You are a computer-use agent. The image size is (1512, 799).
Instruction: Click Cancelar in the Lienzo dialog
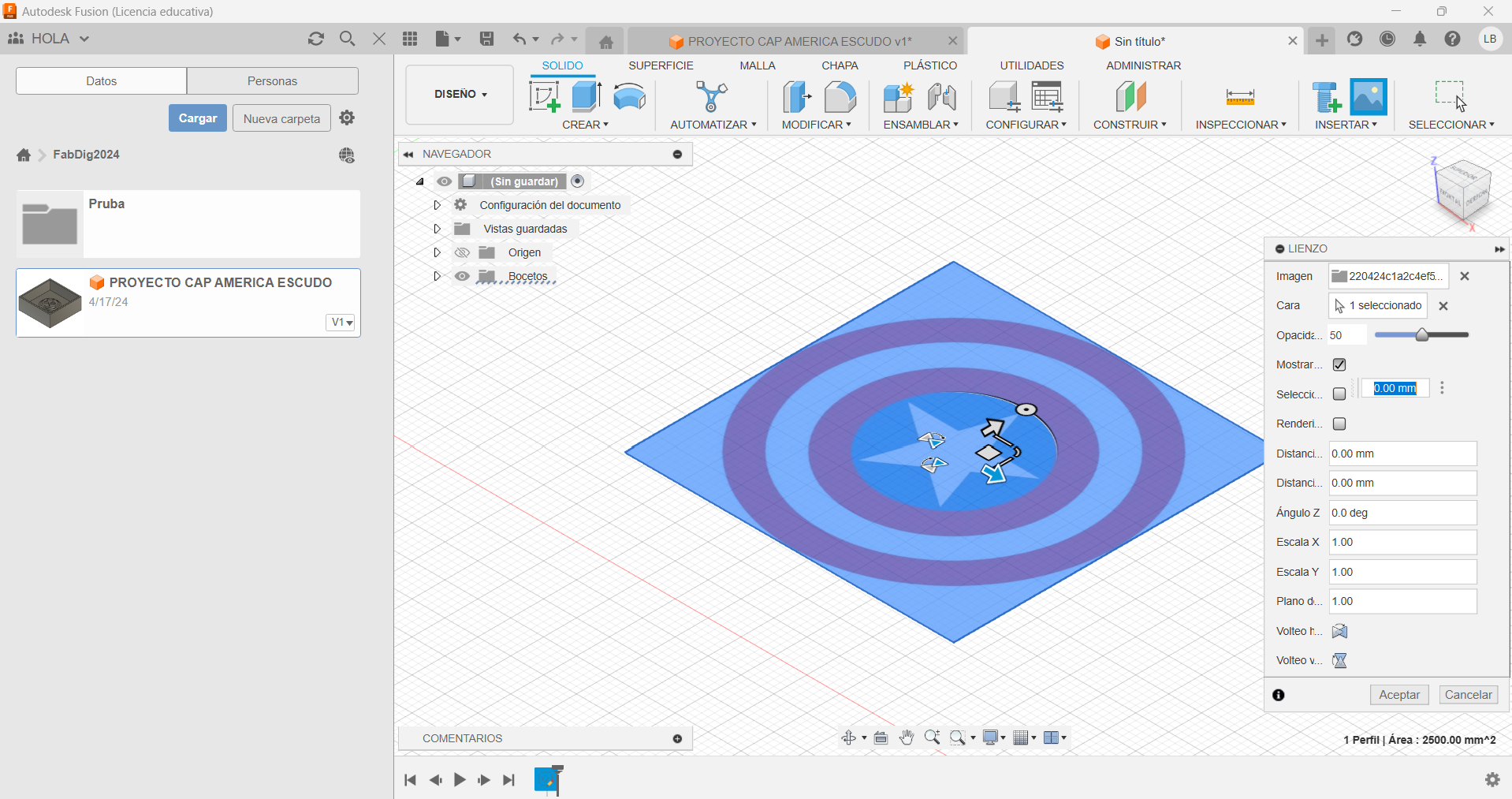coord(1468,695)
